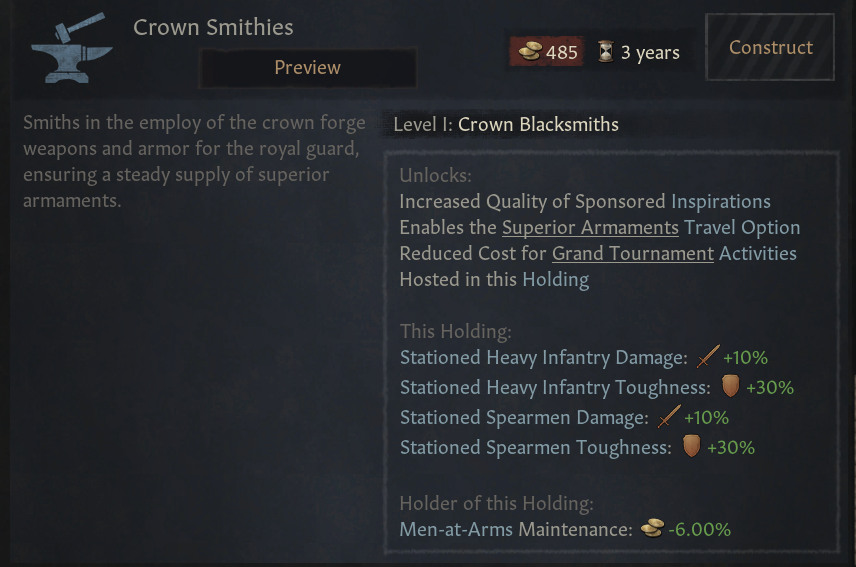Click the 485 gold cost value

tap(562, 52)
